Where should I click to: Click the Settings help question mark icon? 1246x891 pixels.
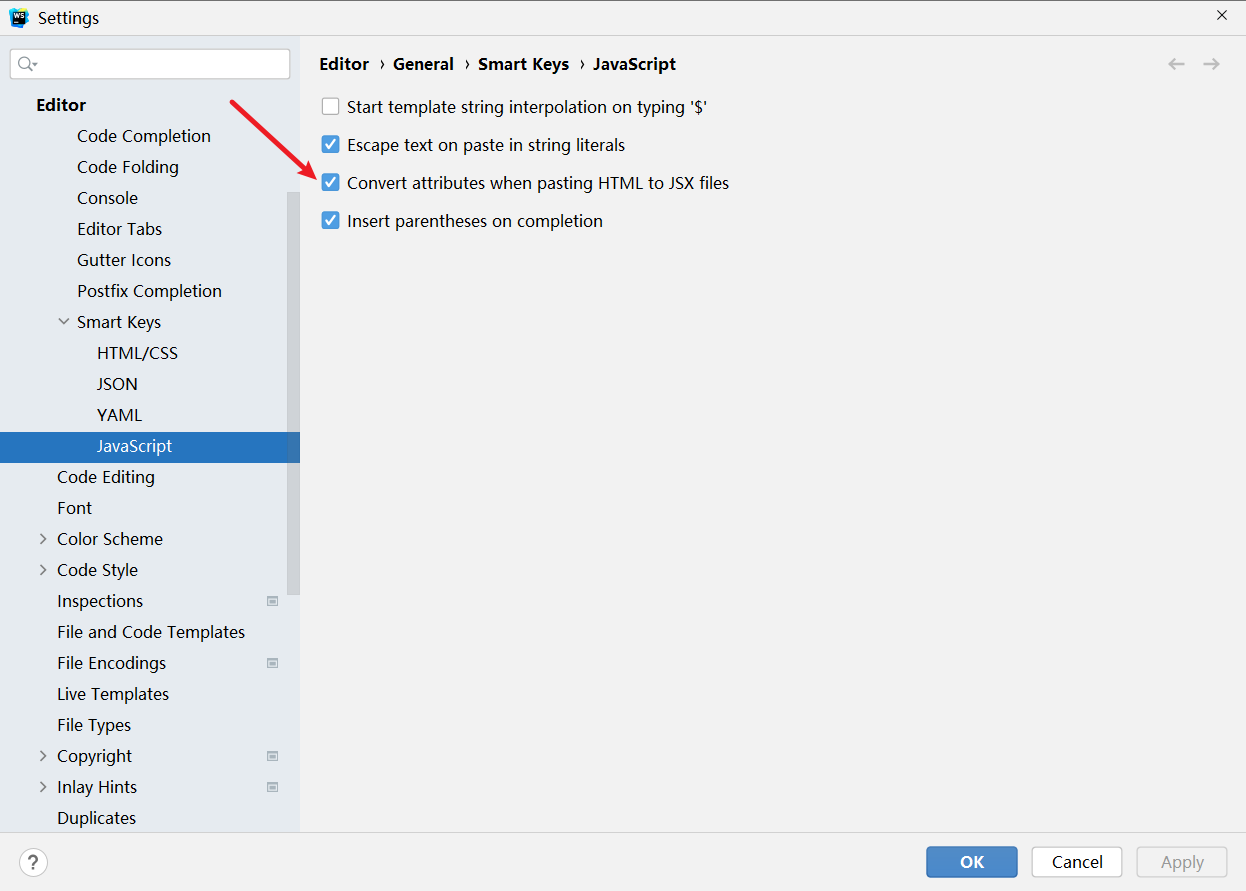pyautogui.click(x=33, y=862)
